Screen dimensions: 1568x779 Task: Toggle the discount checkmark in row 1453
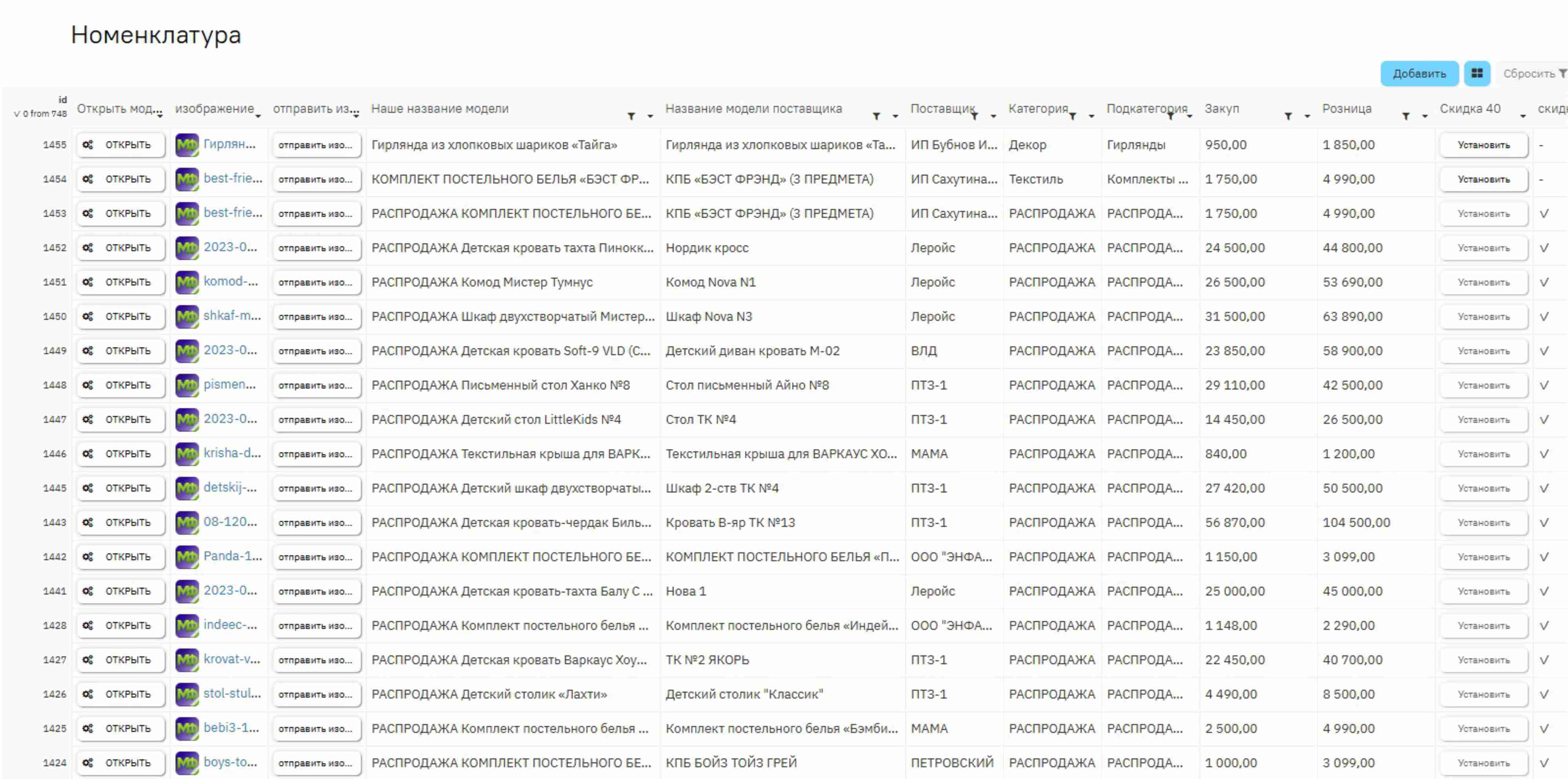pos(1544,213)
